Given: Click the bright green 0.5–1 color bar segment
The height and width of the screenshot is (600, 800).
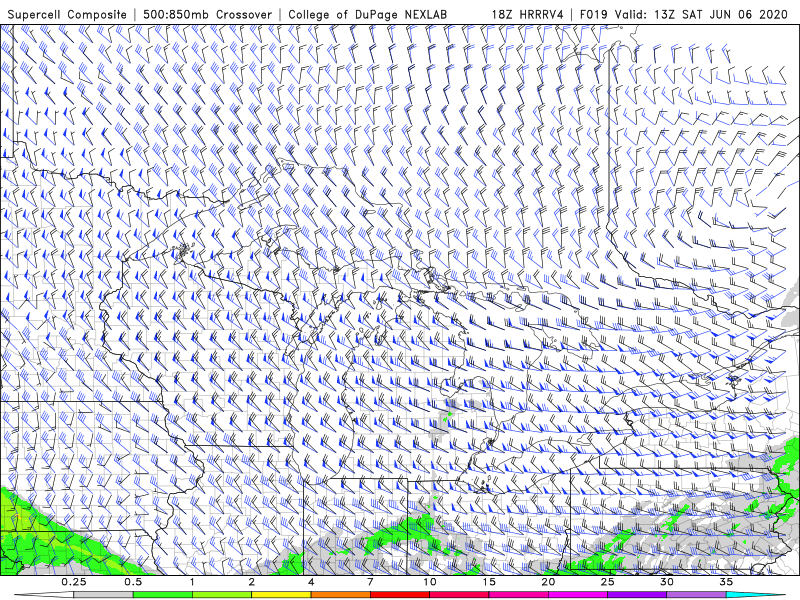Looking at the screenshot, I should point(162,595).
